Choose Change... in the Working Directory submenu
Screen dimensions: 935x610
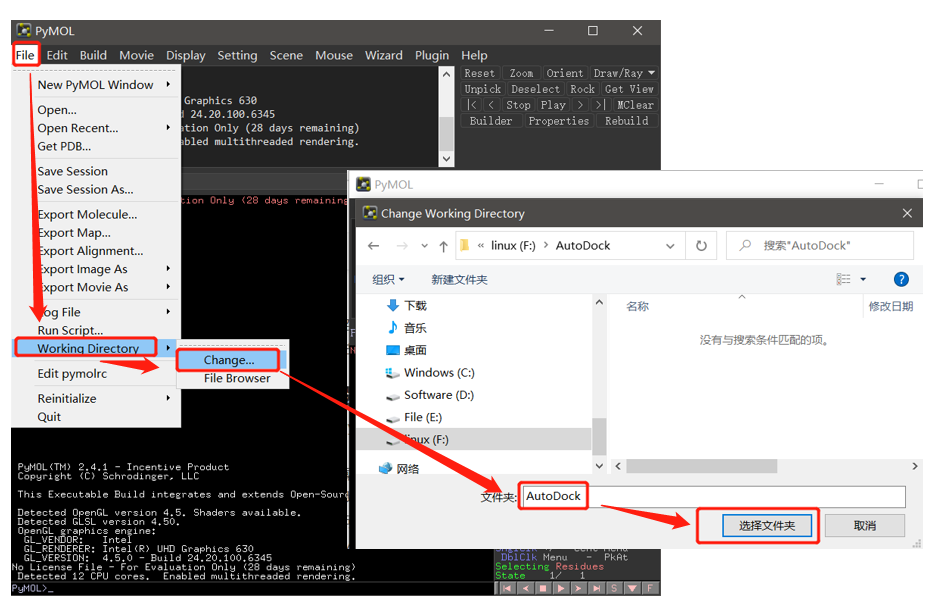click(x=229, y=360)
